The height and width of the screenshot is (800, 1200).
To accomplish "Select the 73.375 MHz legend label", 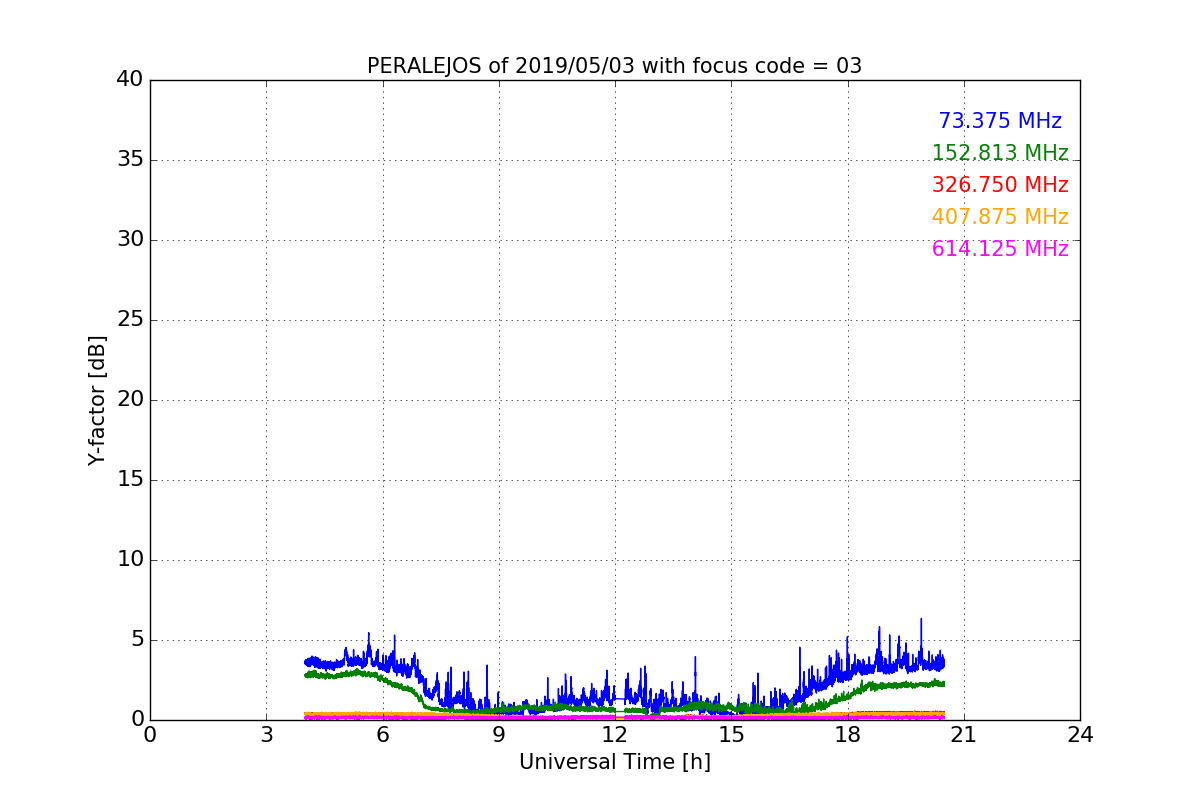I will pos(1000,121).
